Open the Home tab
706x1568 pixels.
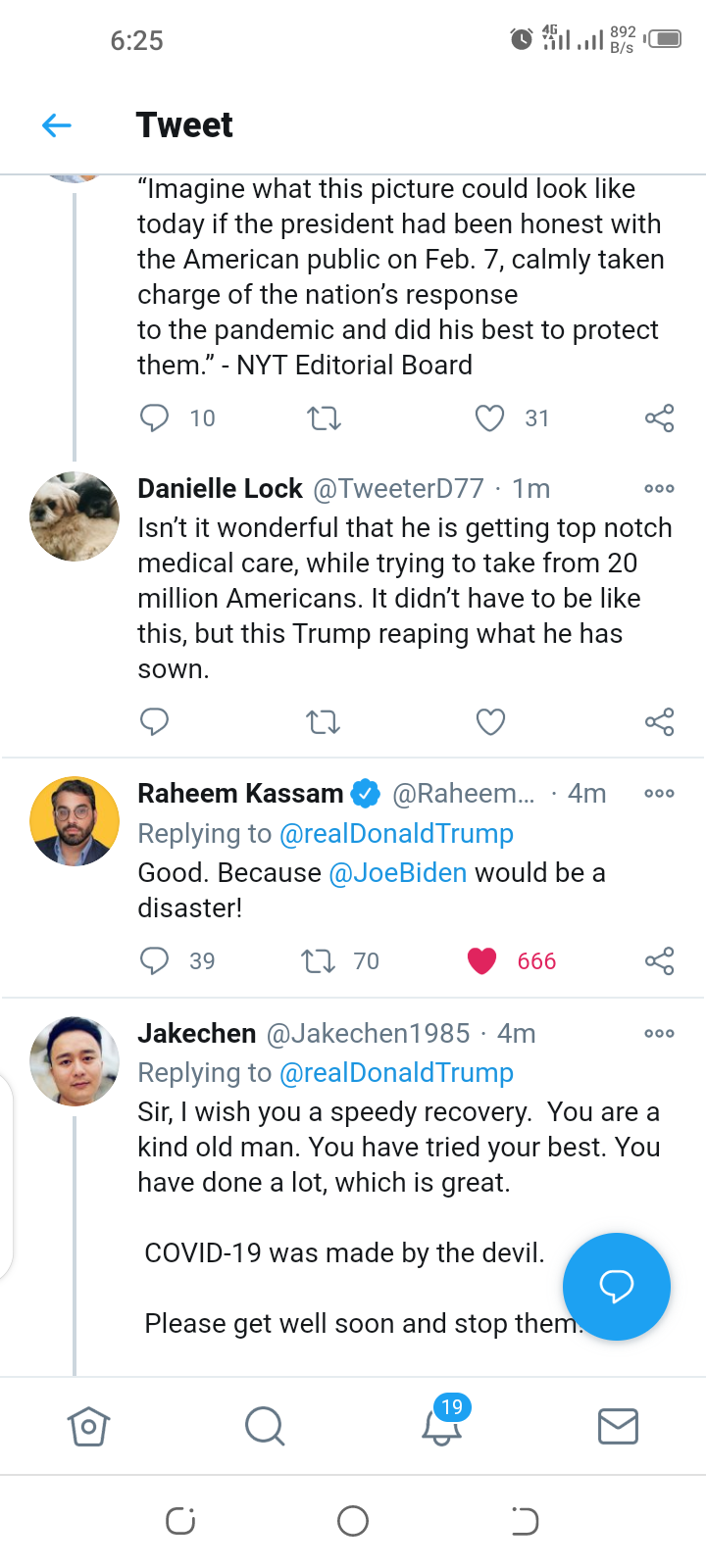click(x=88, y=1426)
